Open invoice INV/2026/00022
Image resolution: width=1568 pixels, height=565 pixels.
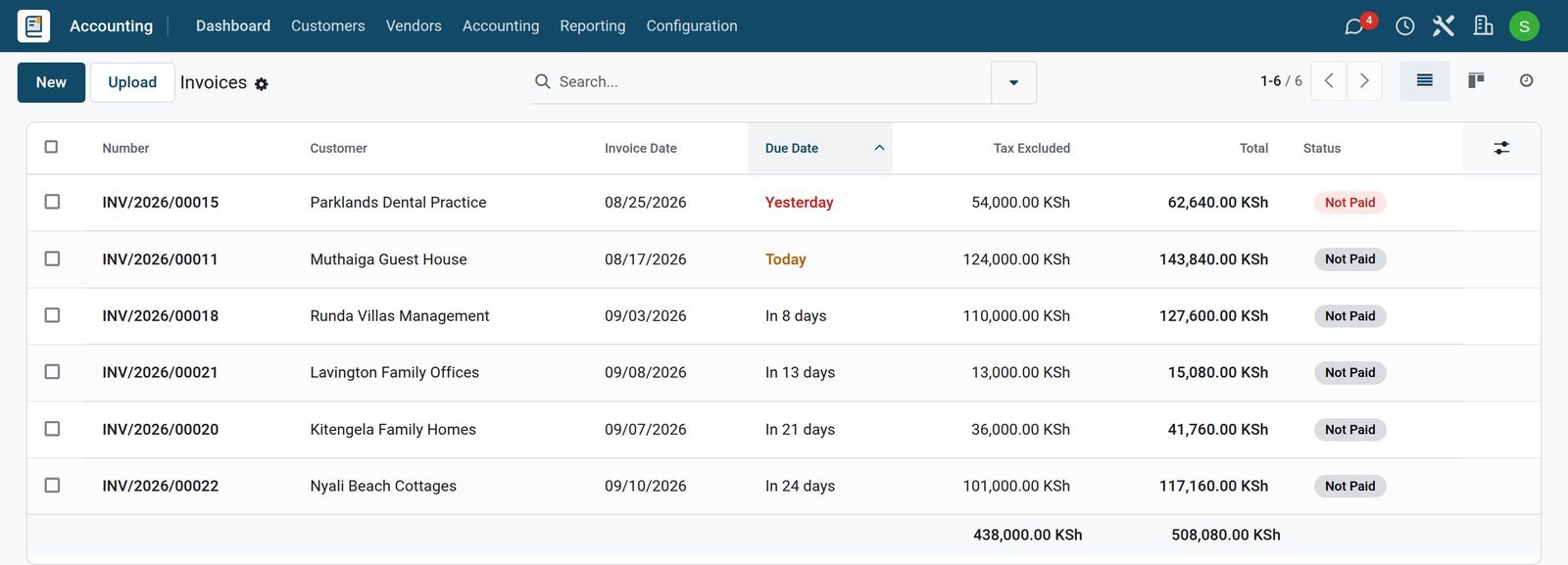coord(160,486)
